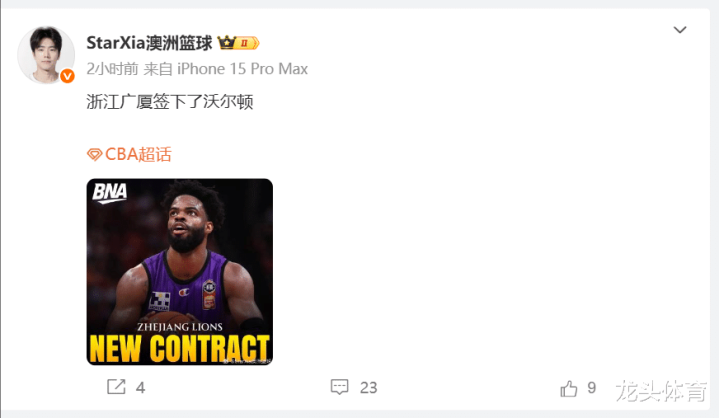Click the BNA logo on the image

110,192
